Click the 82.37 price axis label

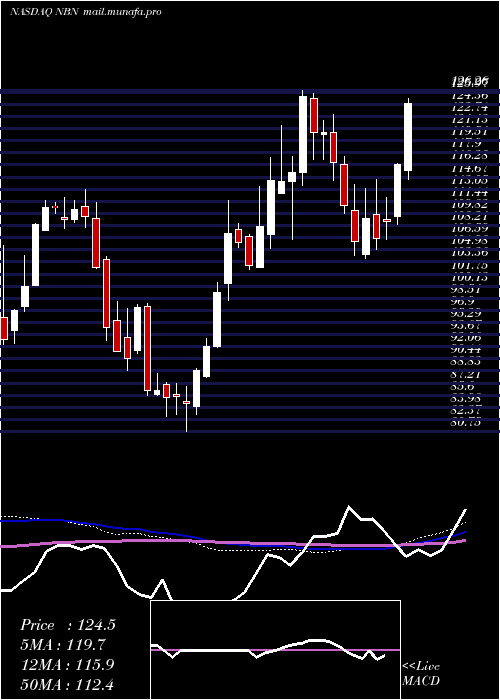pyautogui.click(x=467, y=410)
